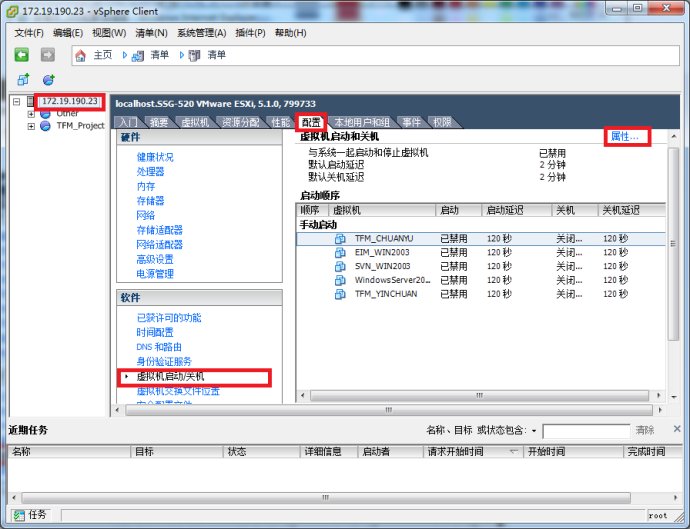
Task: Open the 系统管理(A) menu
Action: tap(202, 33)
